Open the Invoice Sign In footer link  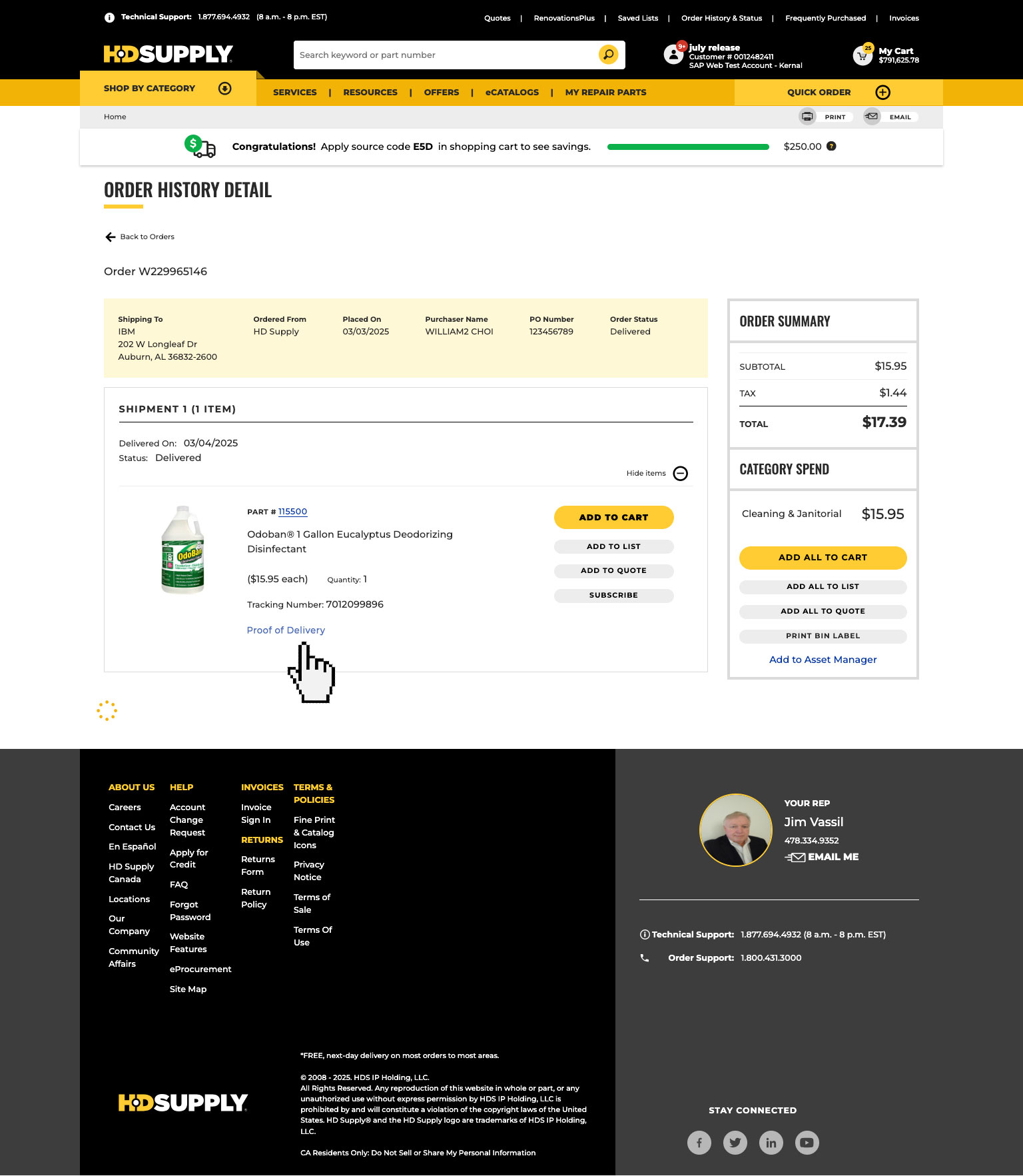tap(256, 814)
